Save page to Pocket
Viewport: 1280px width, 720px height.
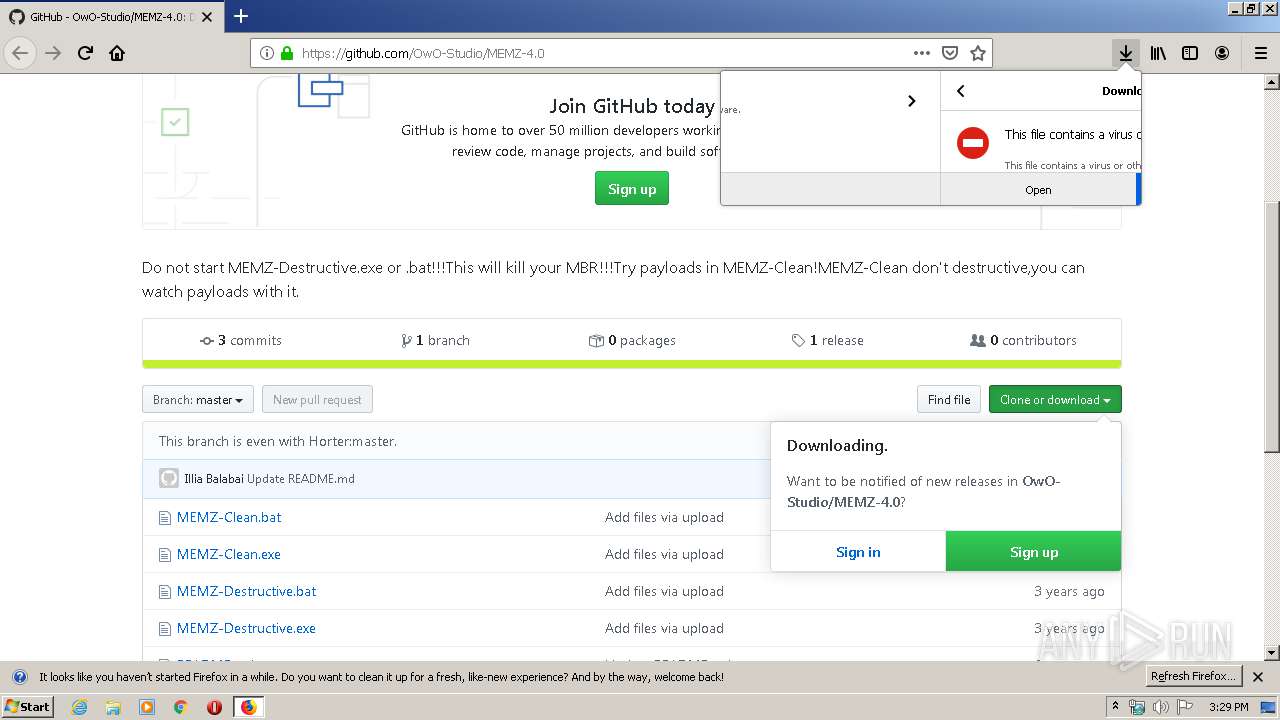(x=950, y=53)
